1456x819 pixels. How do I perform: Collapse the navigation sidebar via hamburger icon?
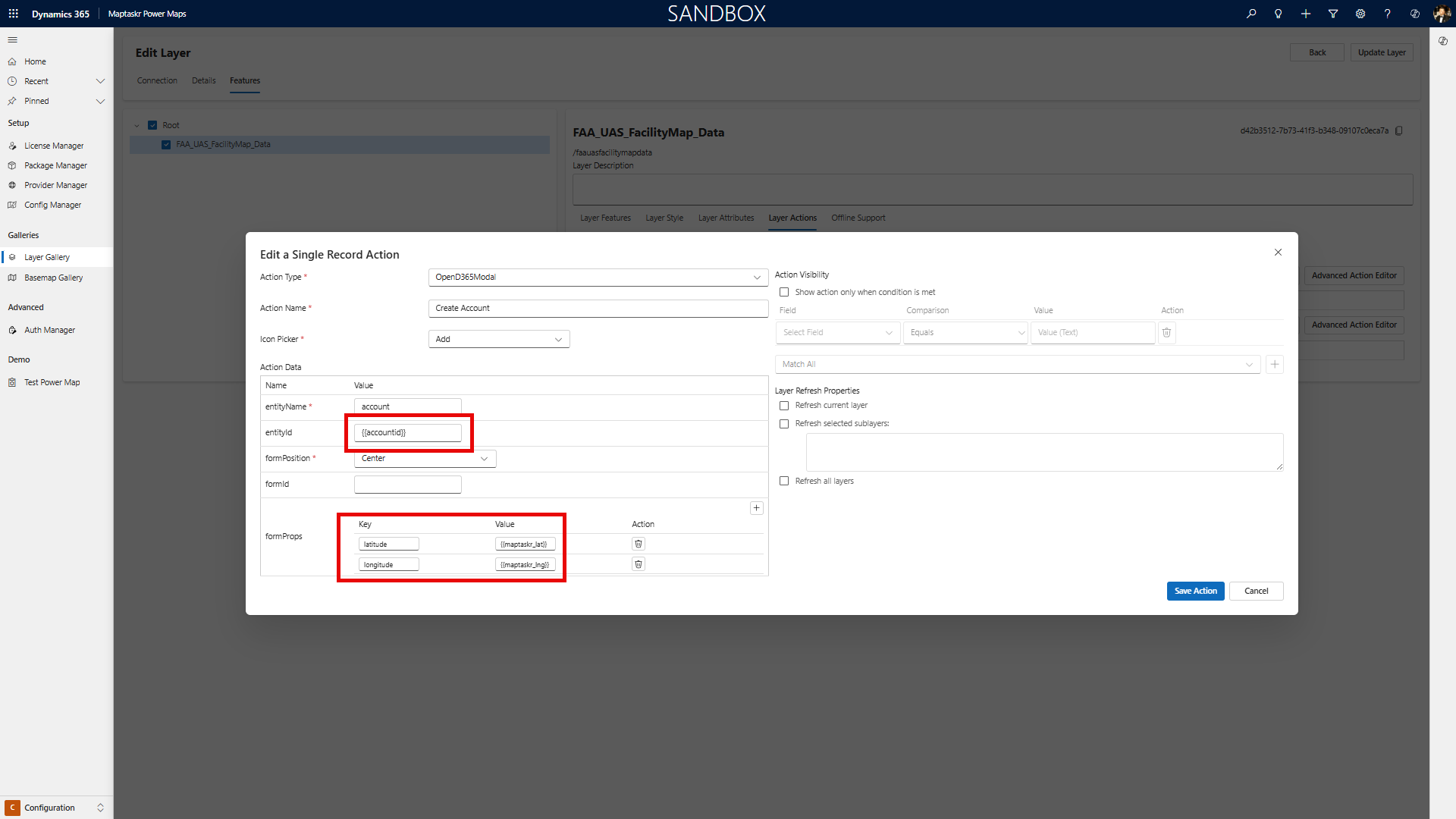pyautogui.click(x=12, y=39)
